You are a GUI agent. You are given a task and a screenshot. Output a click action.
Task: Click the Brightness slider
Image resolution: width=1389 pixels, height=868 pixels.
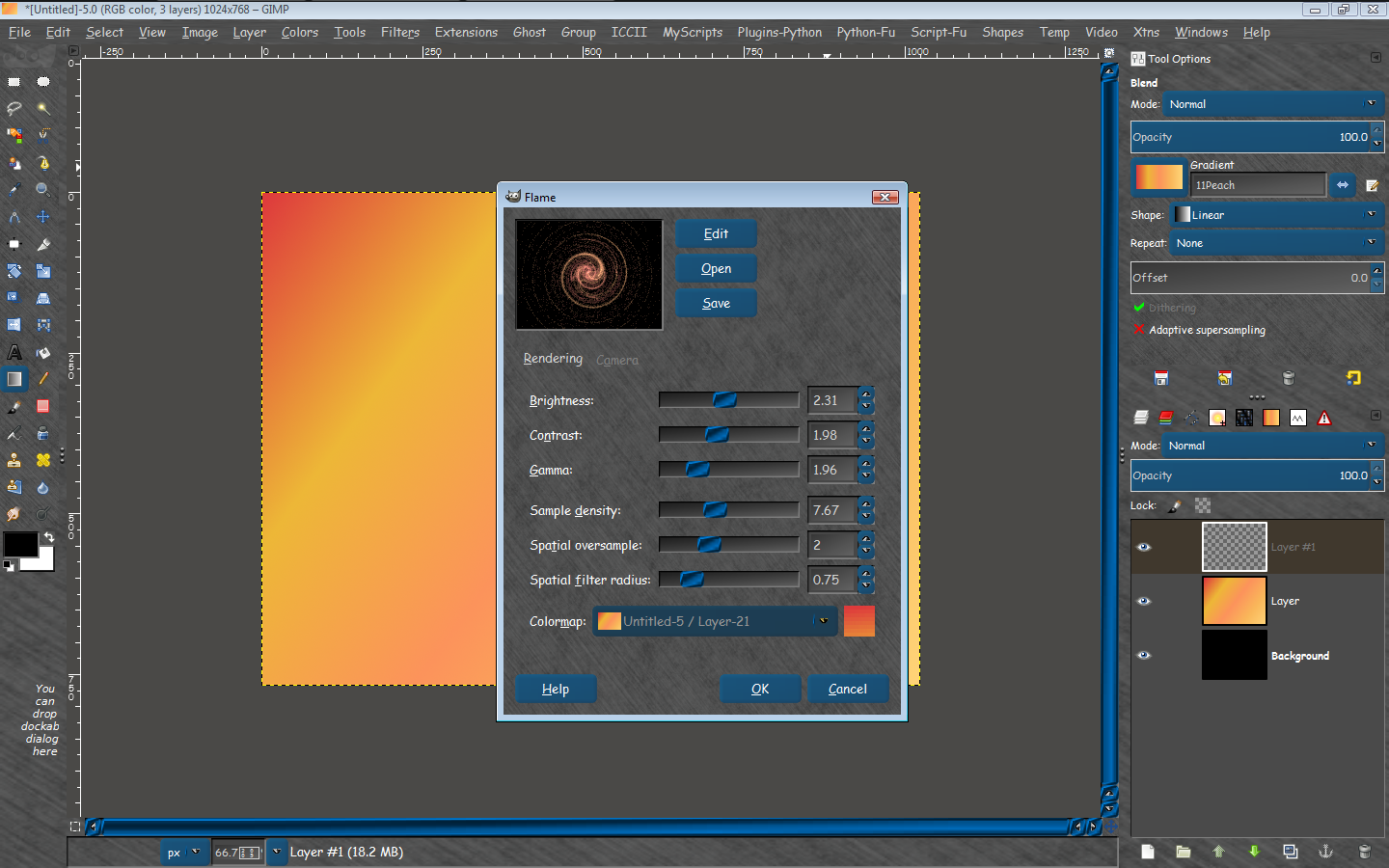pos(728,400)
